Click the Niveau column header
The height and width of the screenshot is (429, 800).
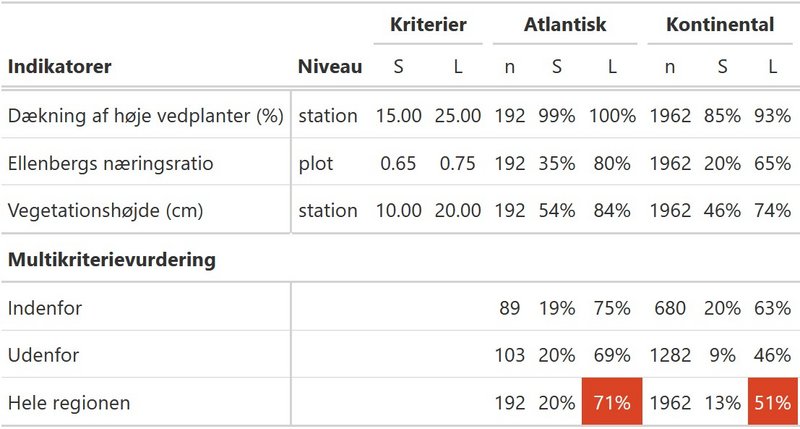coord(330,66)
